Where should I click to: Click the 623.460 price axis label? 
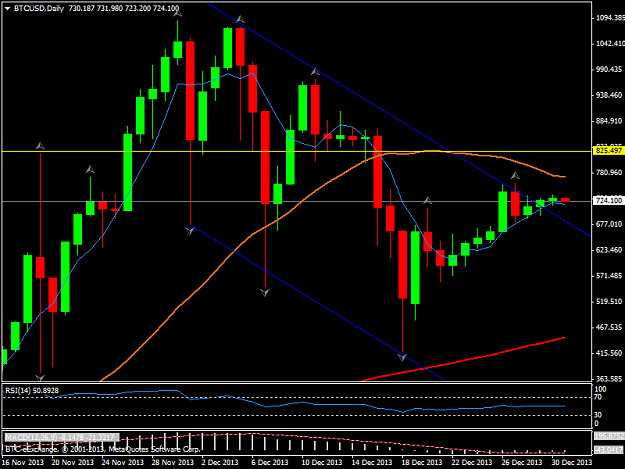609,250
